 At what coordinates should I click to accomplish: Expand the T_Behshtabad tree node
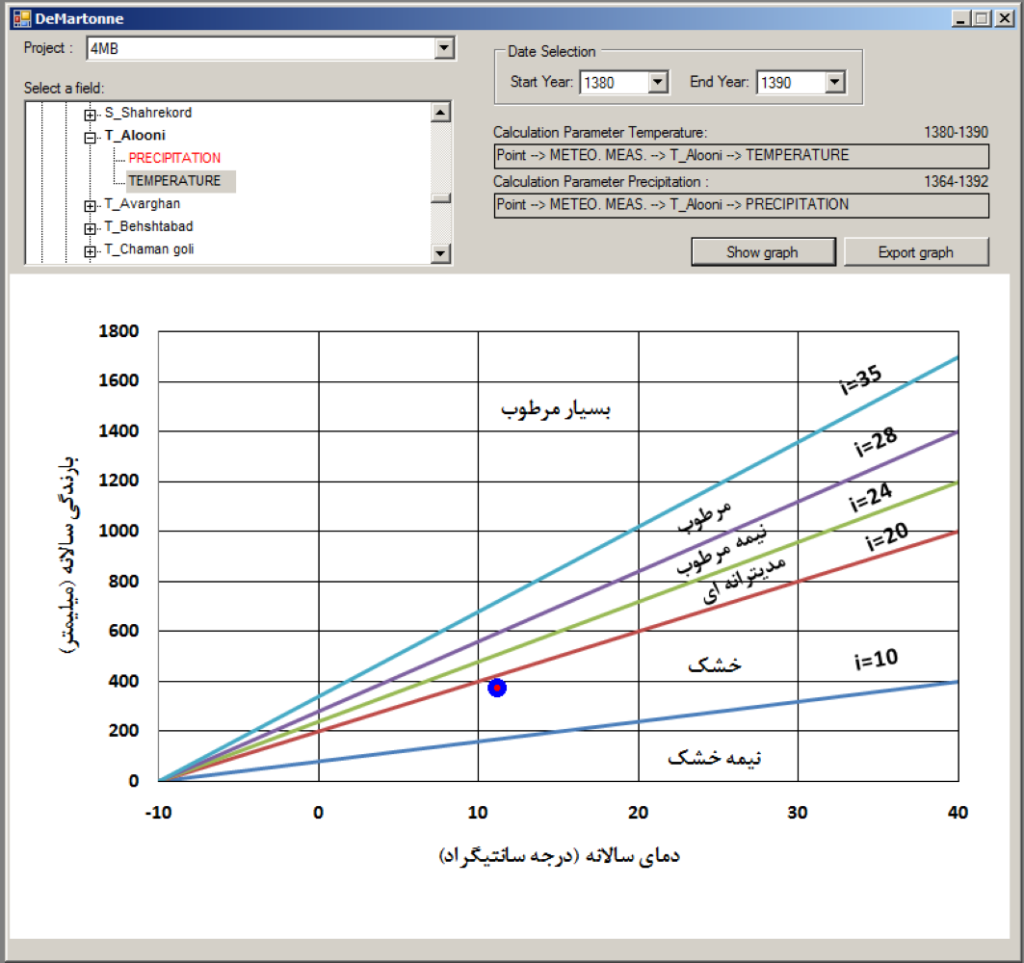(90, 229)
